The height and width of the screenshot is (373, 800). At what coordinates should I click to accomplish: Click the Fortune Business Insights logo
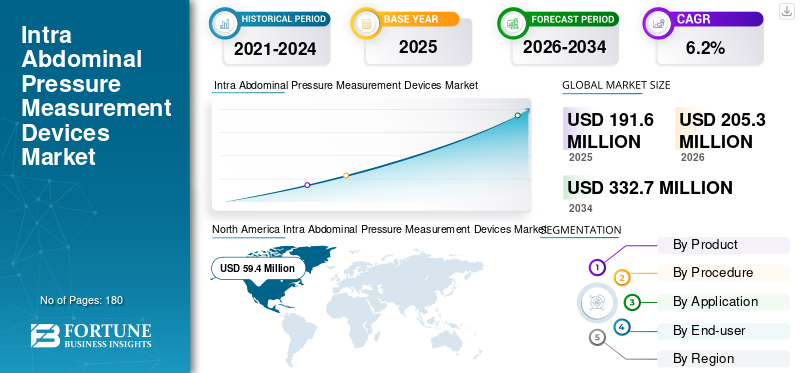click(91, 335)
